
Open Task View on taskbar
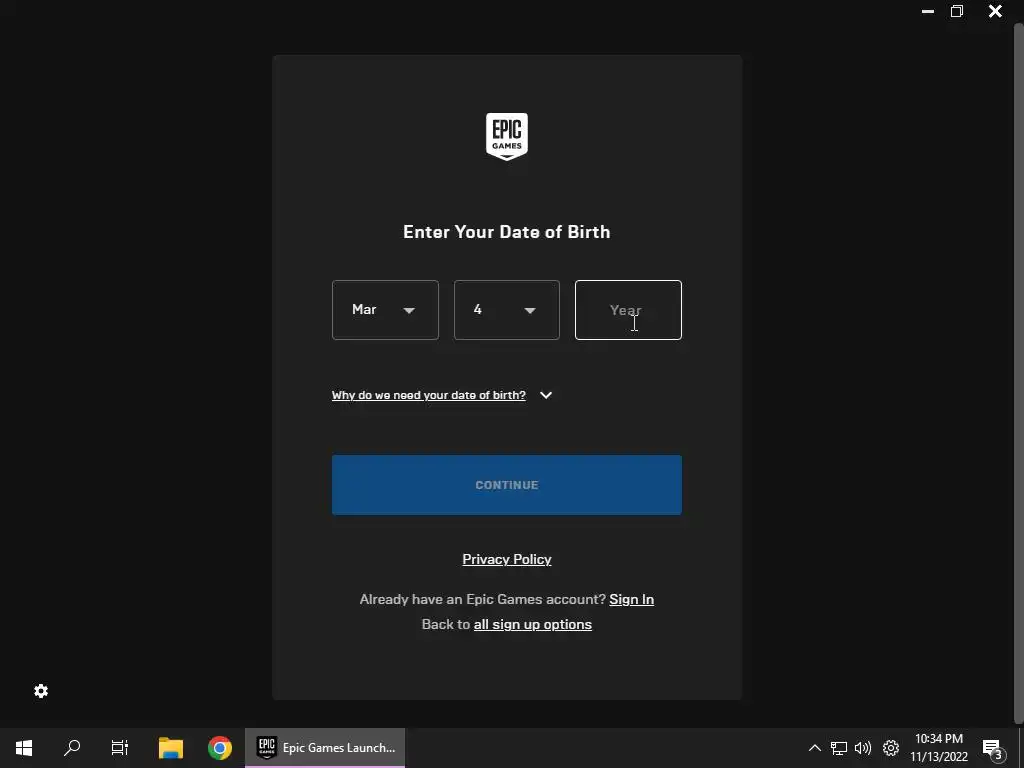pyautogui.click(x=120, y=748)
